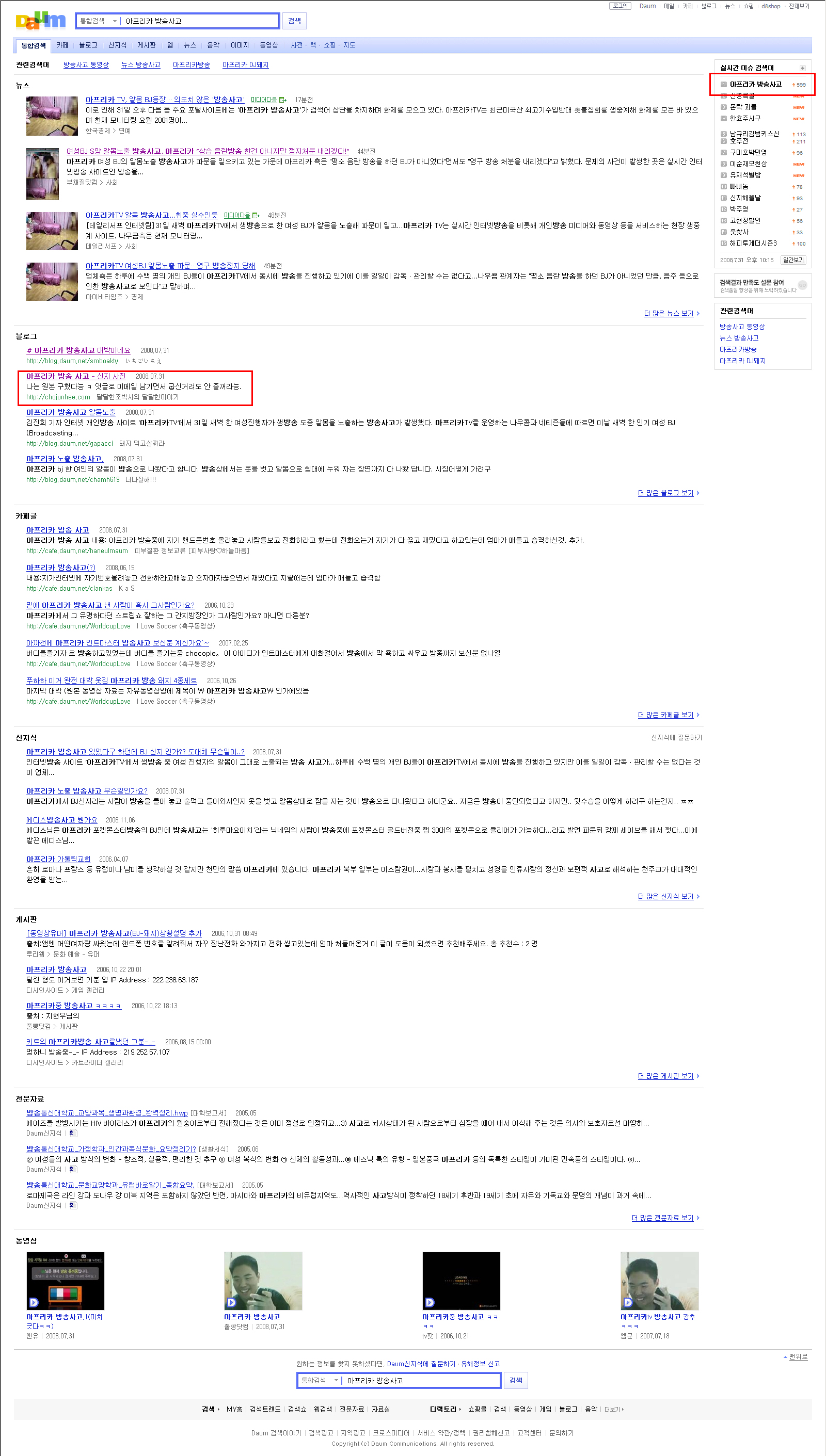Screen dimensions: 826x1456
Task: Click the 몬탁 괴물 trending keyword
Action: pos(742,107)
